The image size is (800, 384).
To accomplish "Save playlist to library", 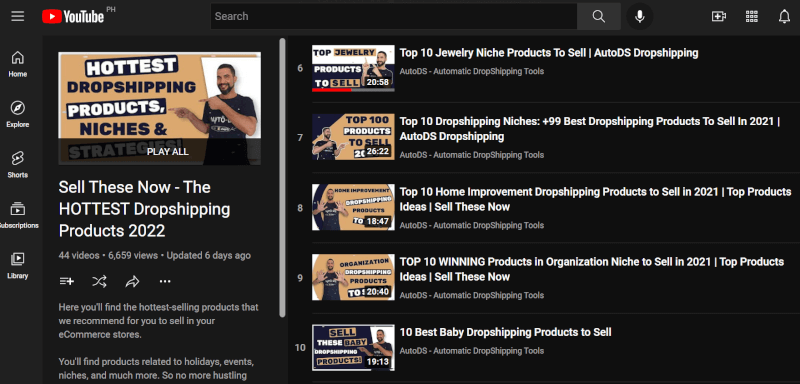I will pos(67,281).
